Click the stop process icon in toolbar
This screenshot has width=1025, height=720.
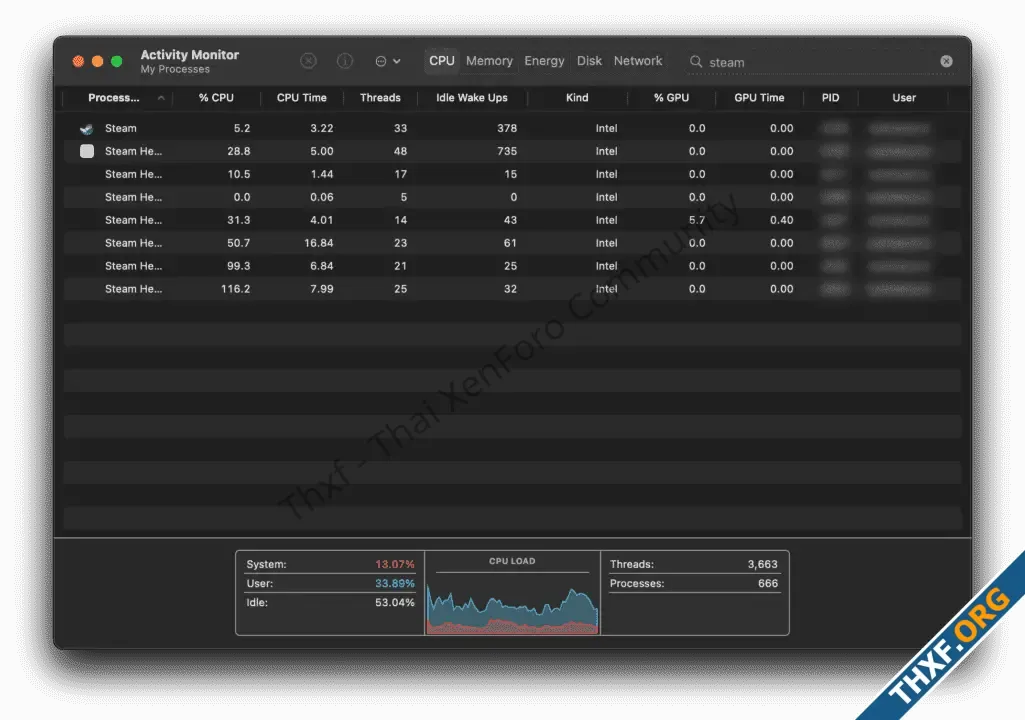pyautogui.click(x=309, y=61)
